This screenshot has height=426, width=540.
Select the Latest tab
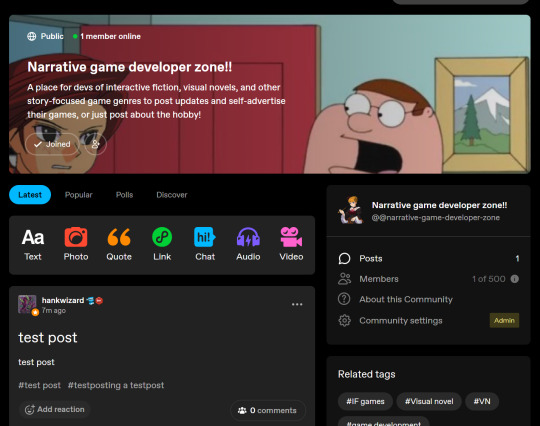click(x=30, y=195)
